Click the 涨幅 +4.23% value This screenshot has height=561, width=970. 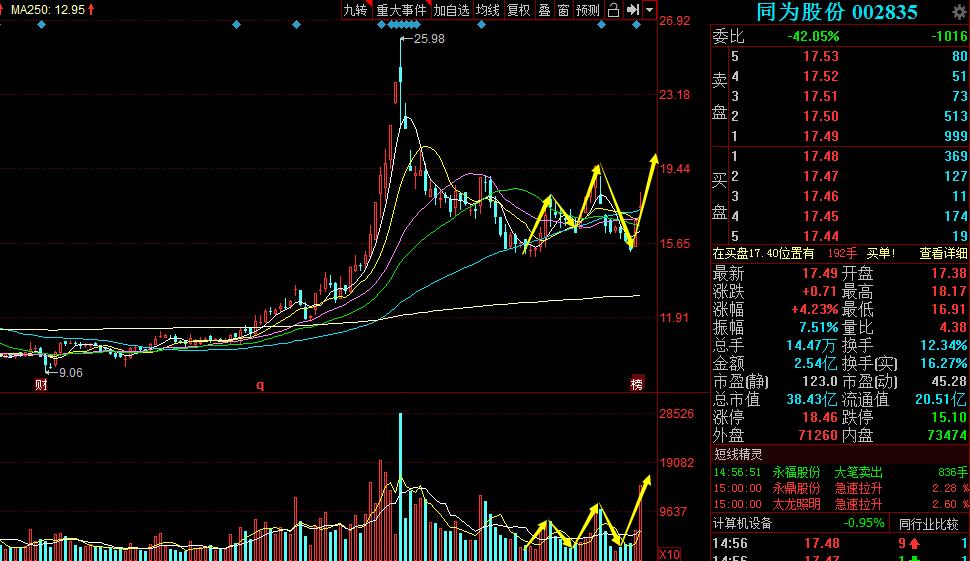coord(815,309)
